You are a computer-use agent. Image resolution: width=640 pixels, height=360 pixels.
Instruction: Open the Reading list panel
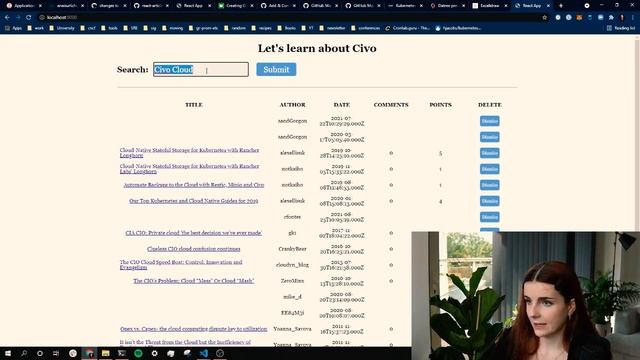(621, 28)
